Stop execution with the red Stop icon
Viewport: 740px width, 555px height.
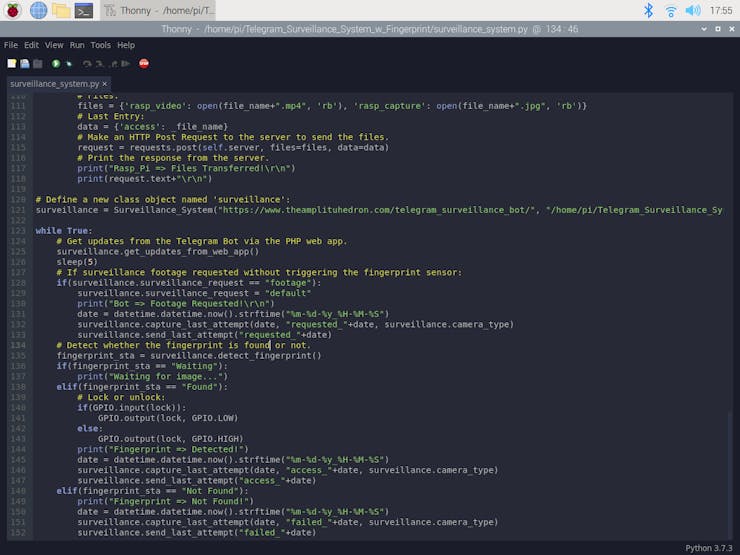click(144, 63)
